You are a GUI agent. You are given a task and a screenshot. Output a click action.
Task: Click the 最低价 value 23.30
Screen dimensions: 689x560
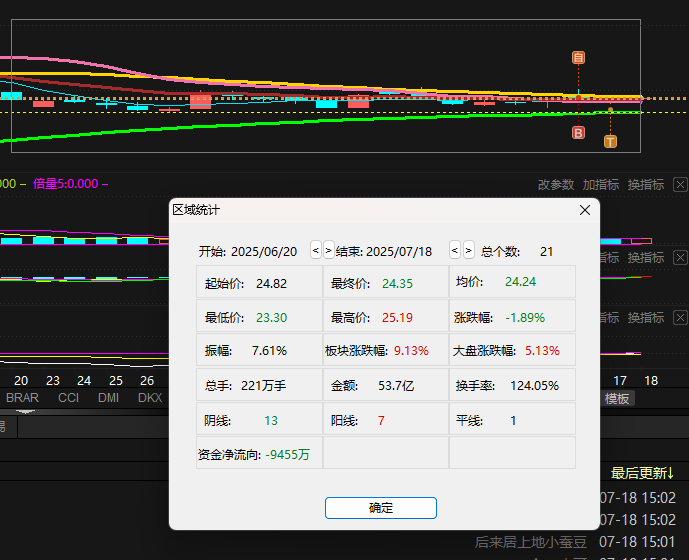(271, 317)
